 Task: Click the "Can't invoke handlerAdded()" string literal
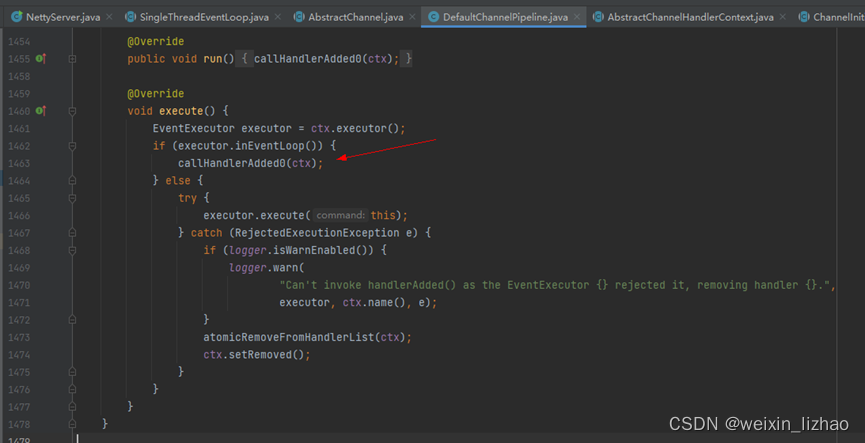click(557, 285)
